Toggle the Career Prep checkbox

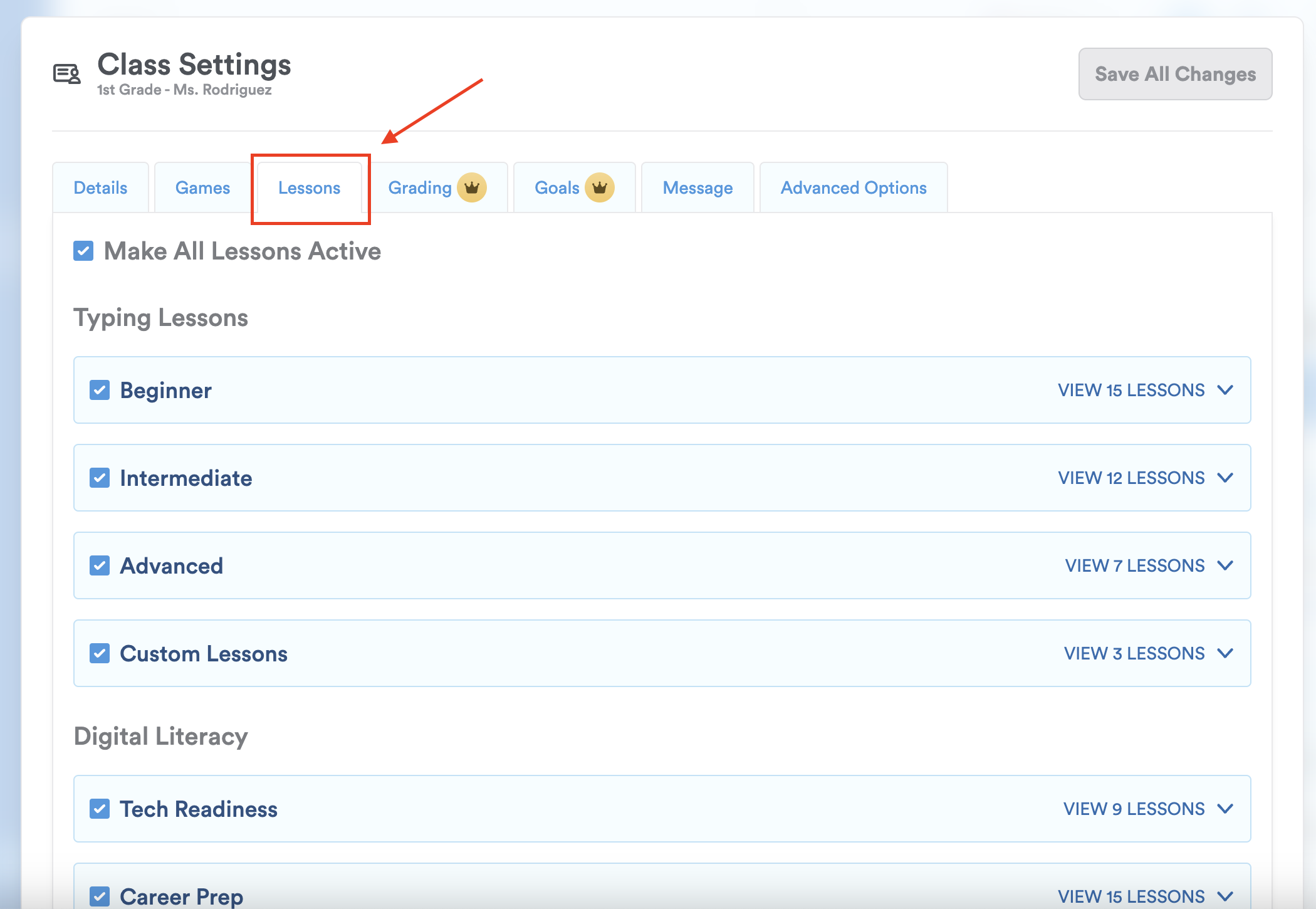100,896
